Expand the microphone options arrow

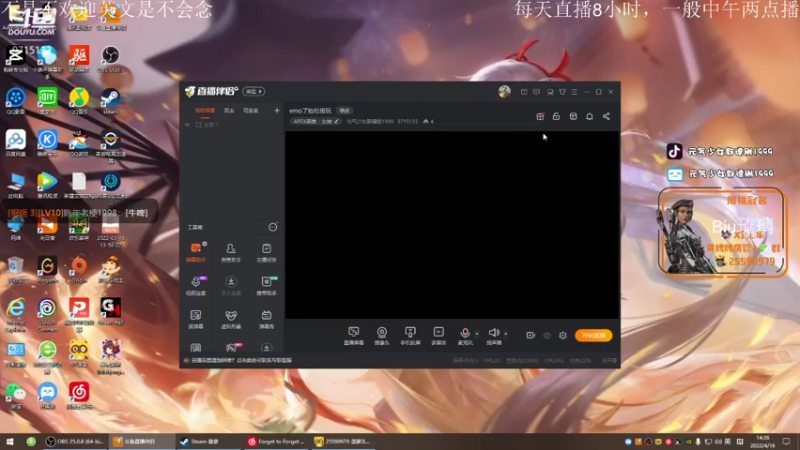477,334
